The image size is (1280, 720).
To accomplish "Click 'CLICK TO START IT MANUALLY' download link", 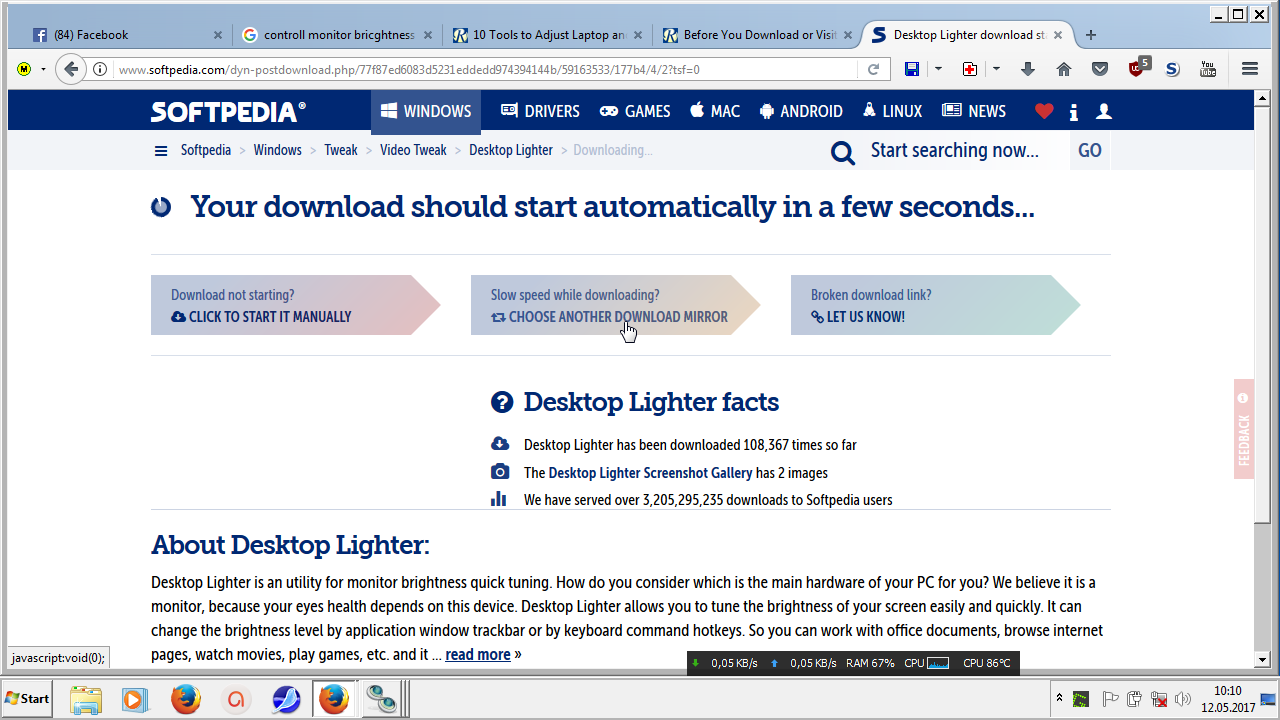I will tap(261, 317).
